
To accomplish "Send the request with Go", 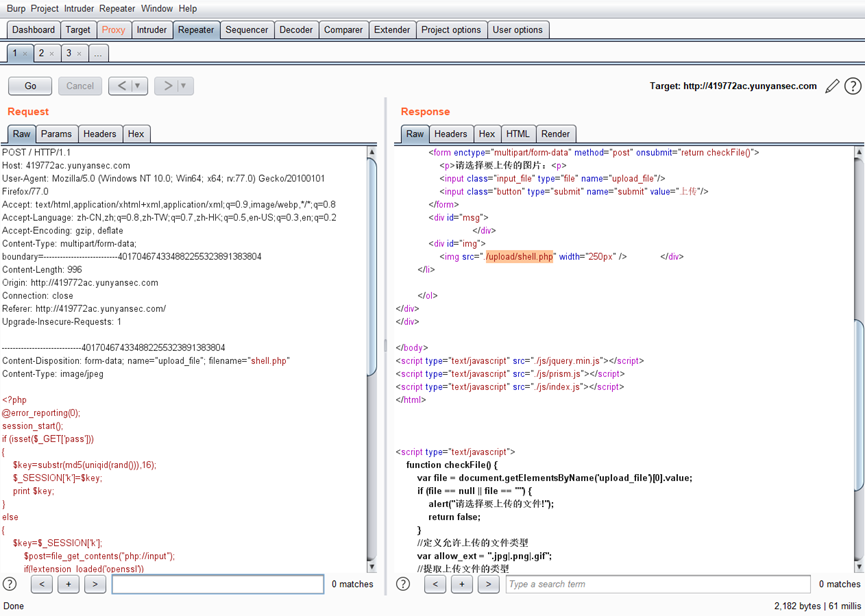I will (30, 86).
